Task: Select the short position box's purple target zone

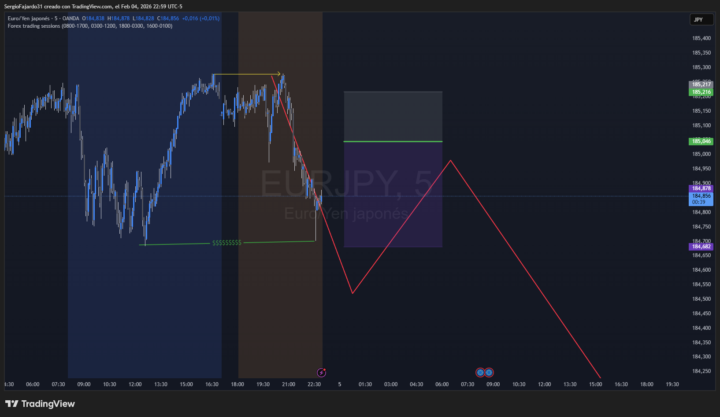Action: pos(393,195)
